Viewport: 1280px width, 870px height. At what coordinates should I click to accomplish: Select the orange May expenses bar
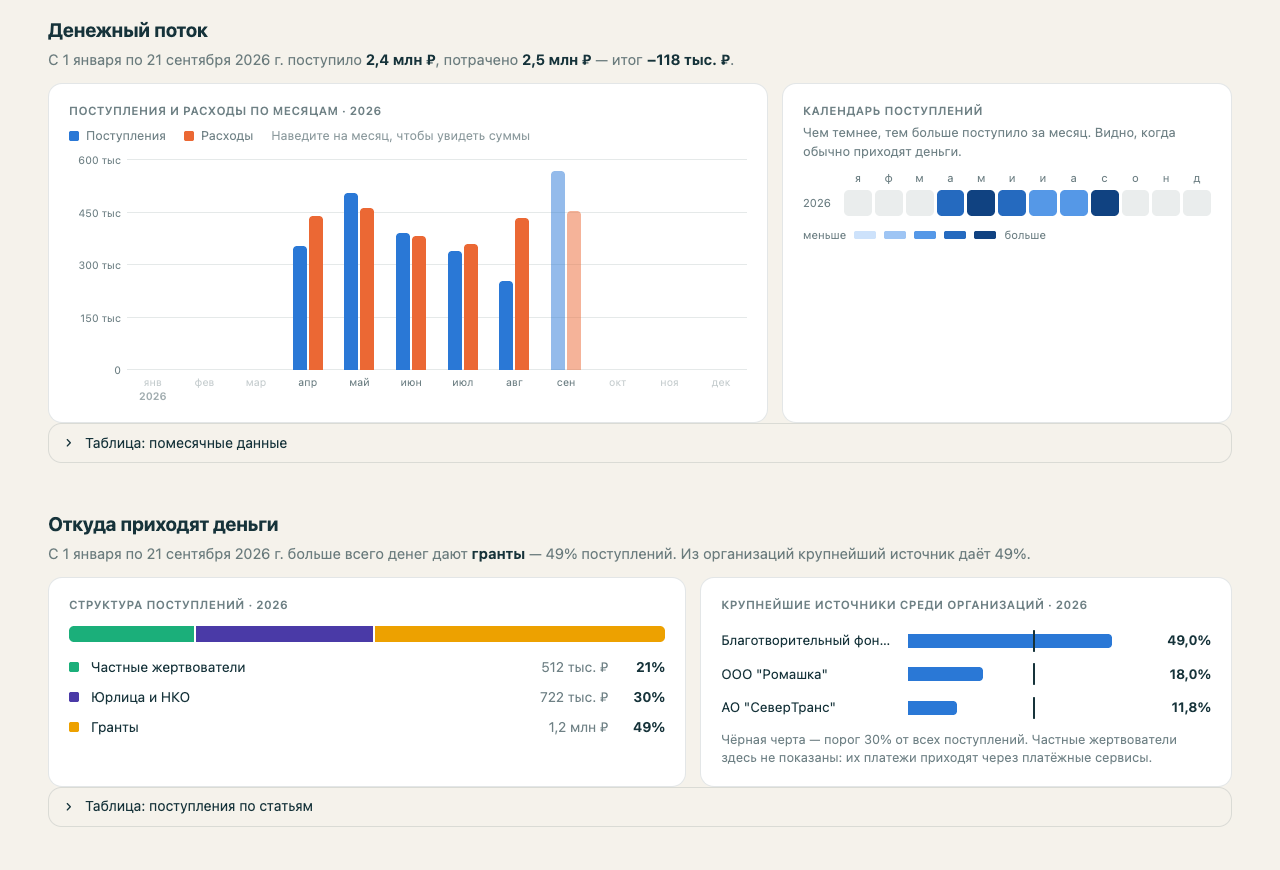pyautogui.click(x=367, y=289)
